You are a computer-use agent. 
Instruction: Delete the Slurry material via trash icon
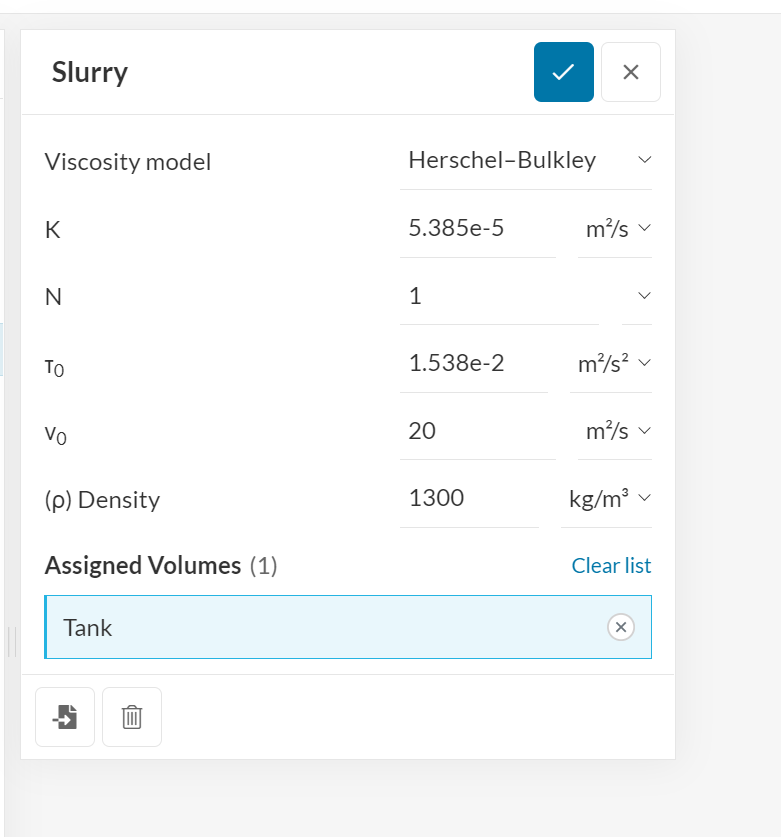point(132,717)
